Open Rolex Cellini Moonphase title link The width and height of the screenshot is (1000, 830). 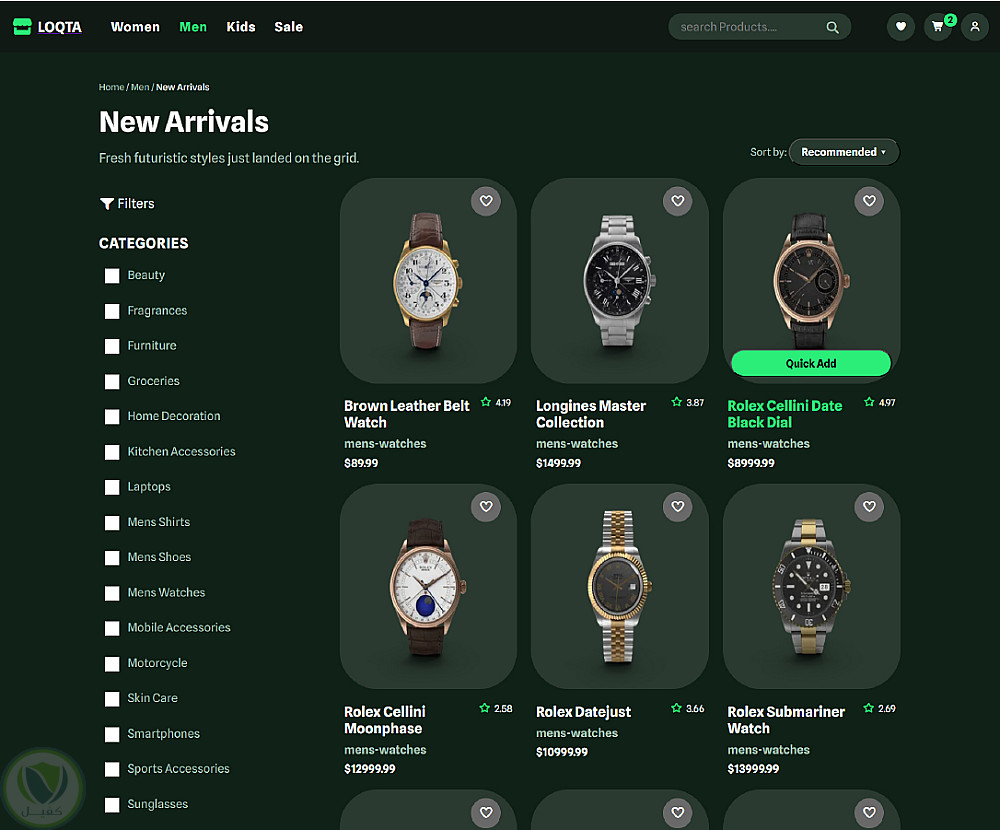(385, 720)
